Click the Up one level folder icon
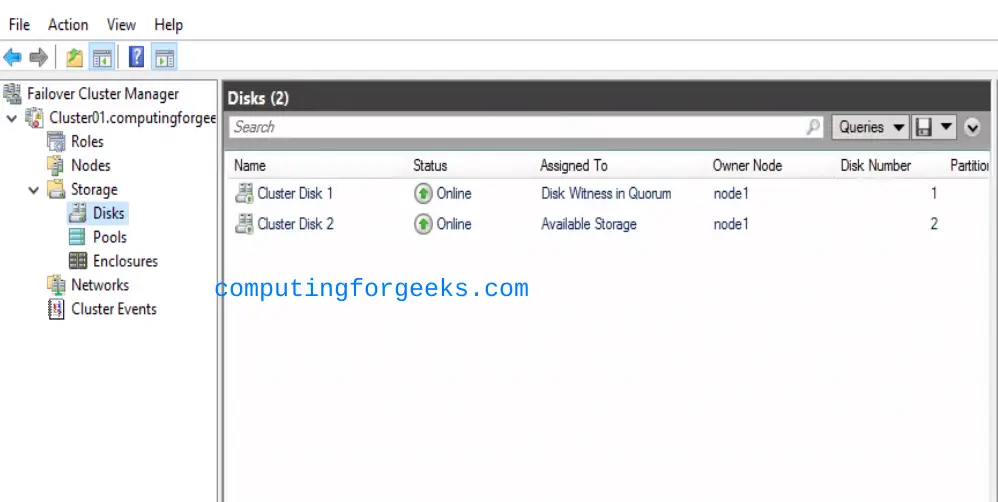The height and width of the screenshot is (502, 998). [74, 57]
